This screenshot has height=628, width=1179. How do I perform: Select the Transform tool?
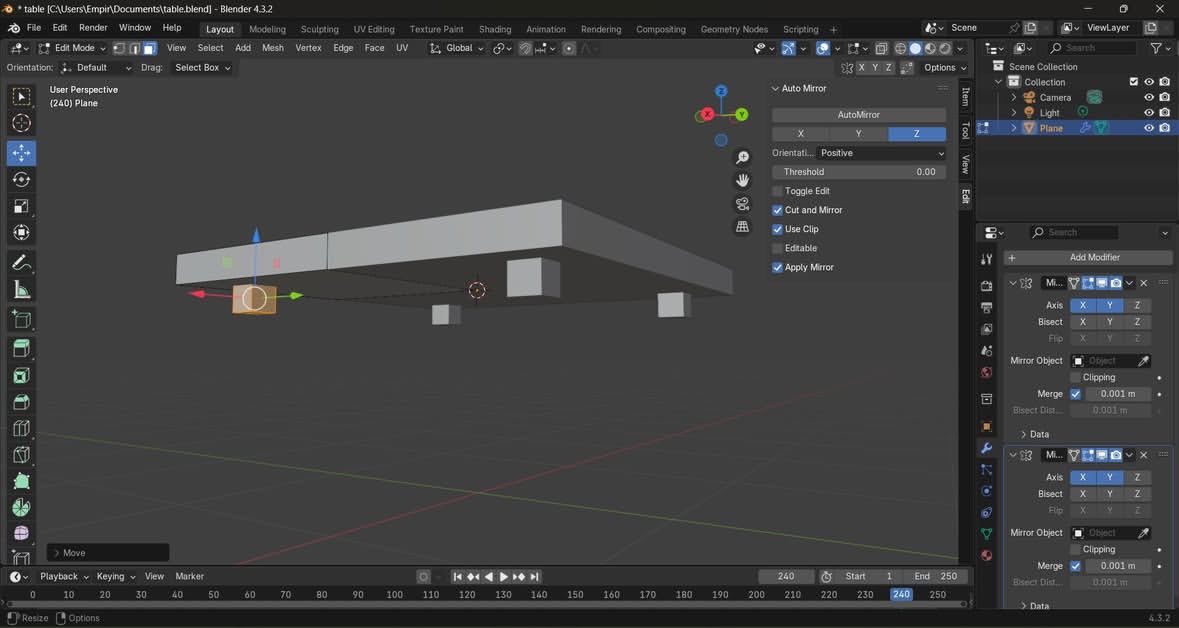pyautogui.click(x=21, y=232)
